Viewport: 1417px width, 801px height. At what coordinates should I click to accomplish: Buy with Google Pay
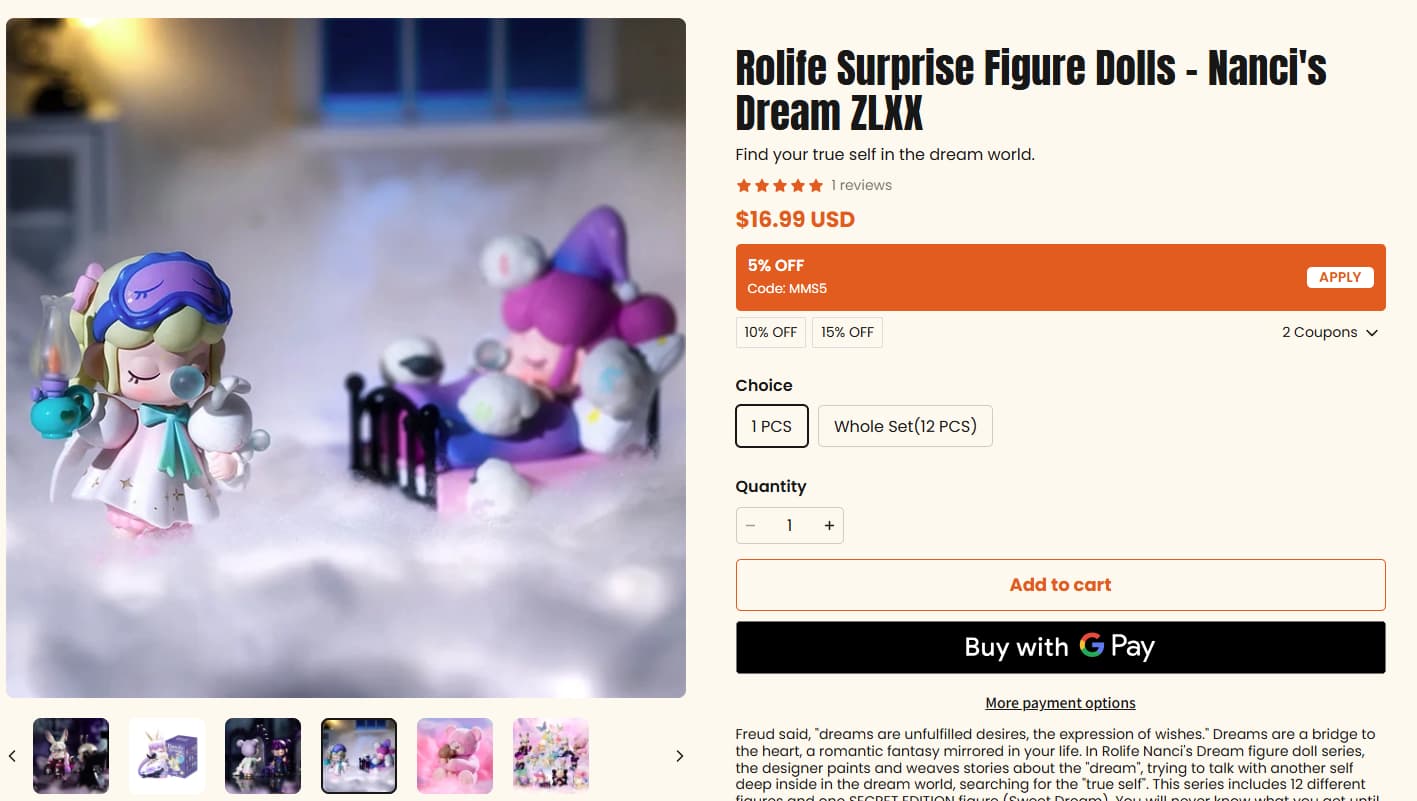[1060, 647]
